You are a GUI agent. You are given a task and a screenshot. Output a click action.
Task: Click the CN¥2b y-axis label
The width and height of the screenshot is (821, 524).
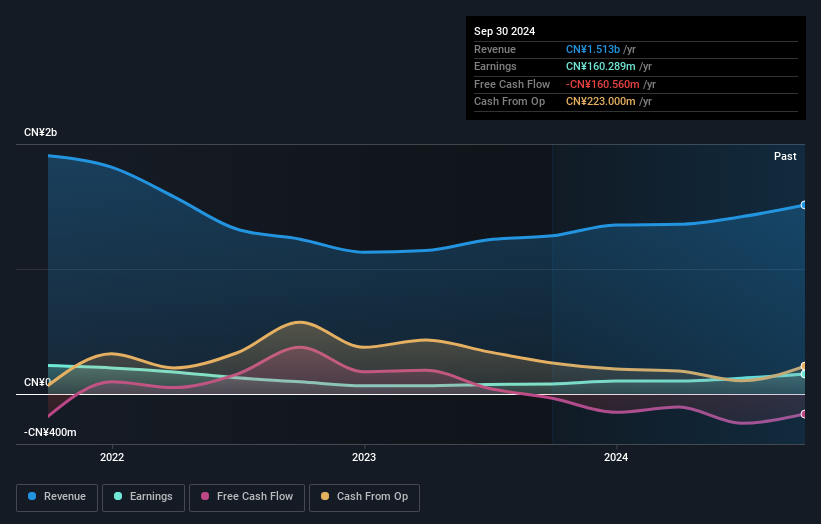click(41, 133)
